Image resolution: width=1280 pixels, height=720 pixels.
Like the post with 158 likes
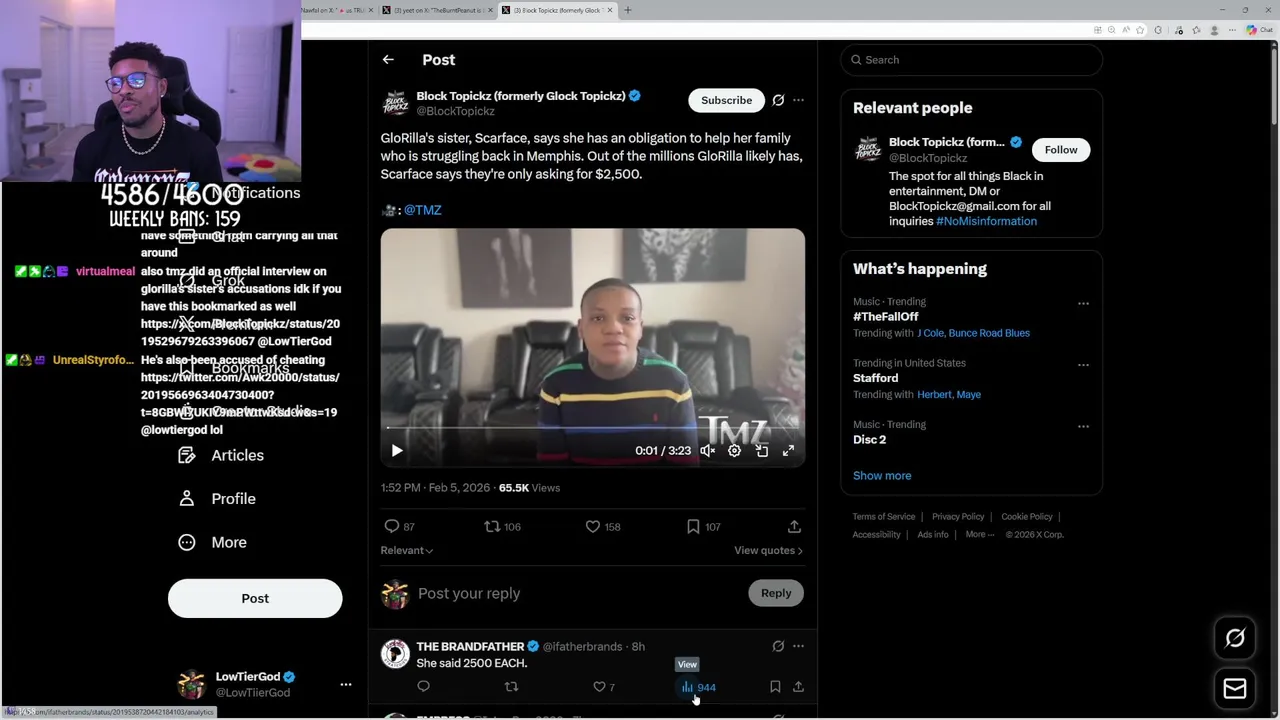click(603, 526)
